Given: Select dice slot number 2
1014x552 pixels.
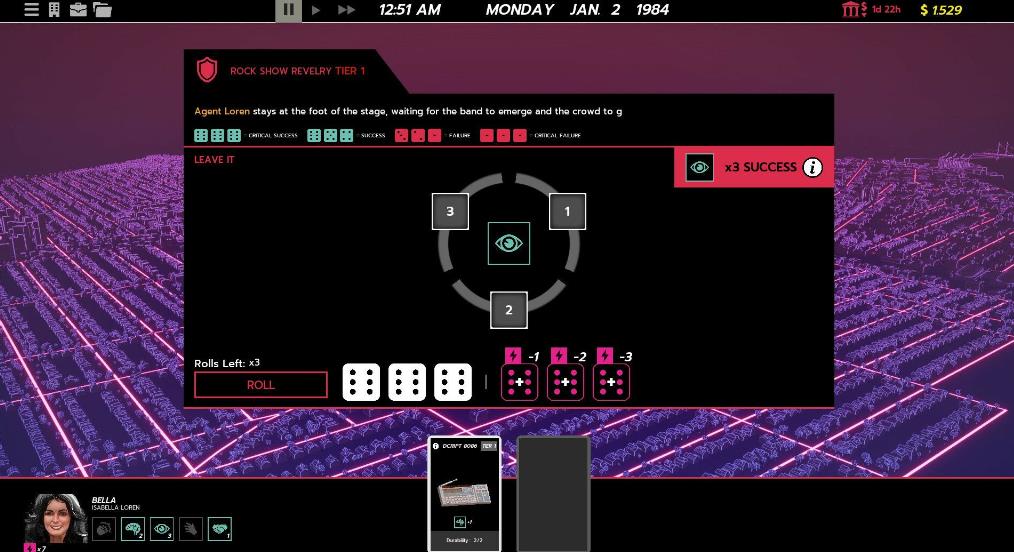Looking at the screenshot, I should click(x=508, y=310).
